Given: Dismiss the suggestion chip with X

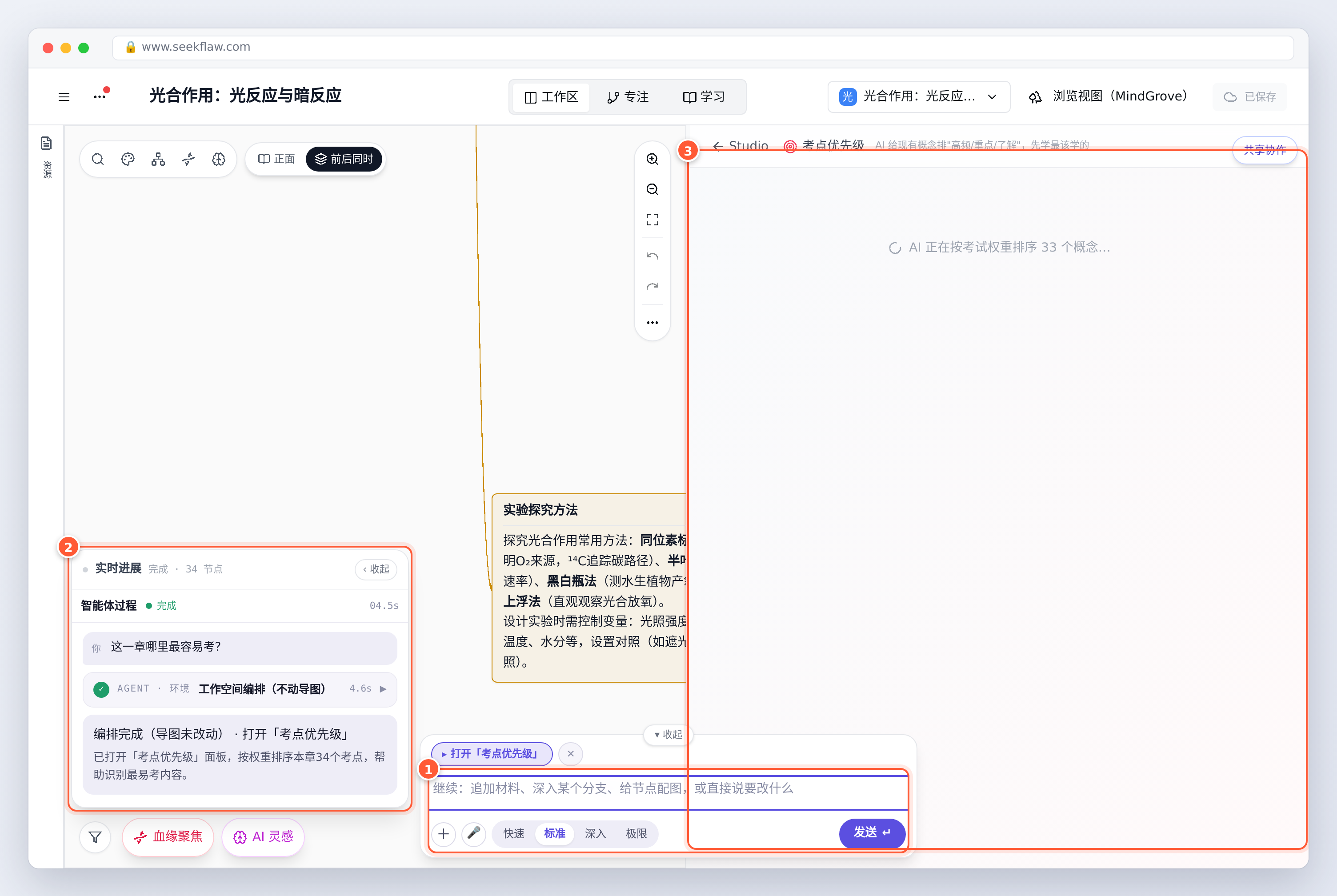Looking at the screenshot, I should pyautogui.click(x=571, y=754).
